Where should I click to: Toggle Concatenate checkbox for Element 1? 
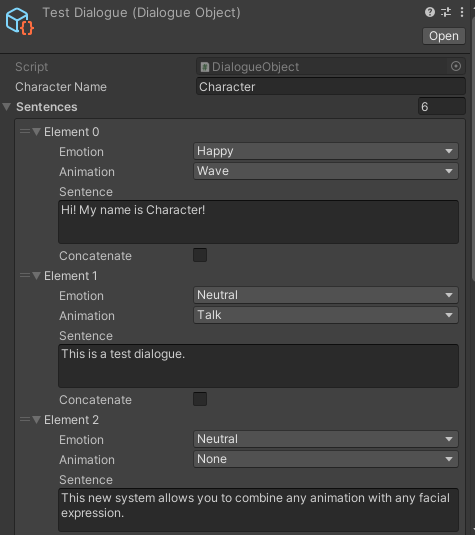click(x=200, y=399)
